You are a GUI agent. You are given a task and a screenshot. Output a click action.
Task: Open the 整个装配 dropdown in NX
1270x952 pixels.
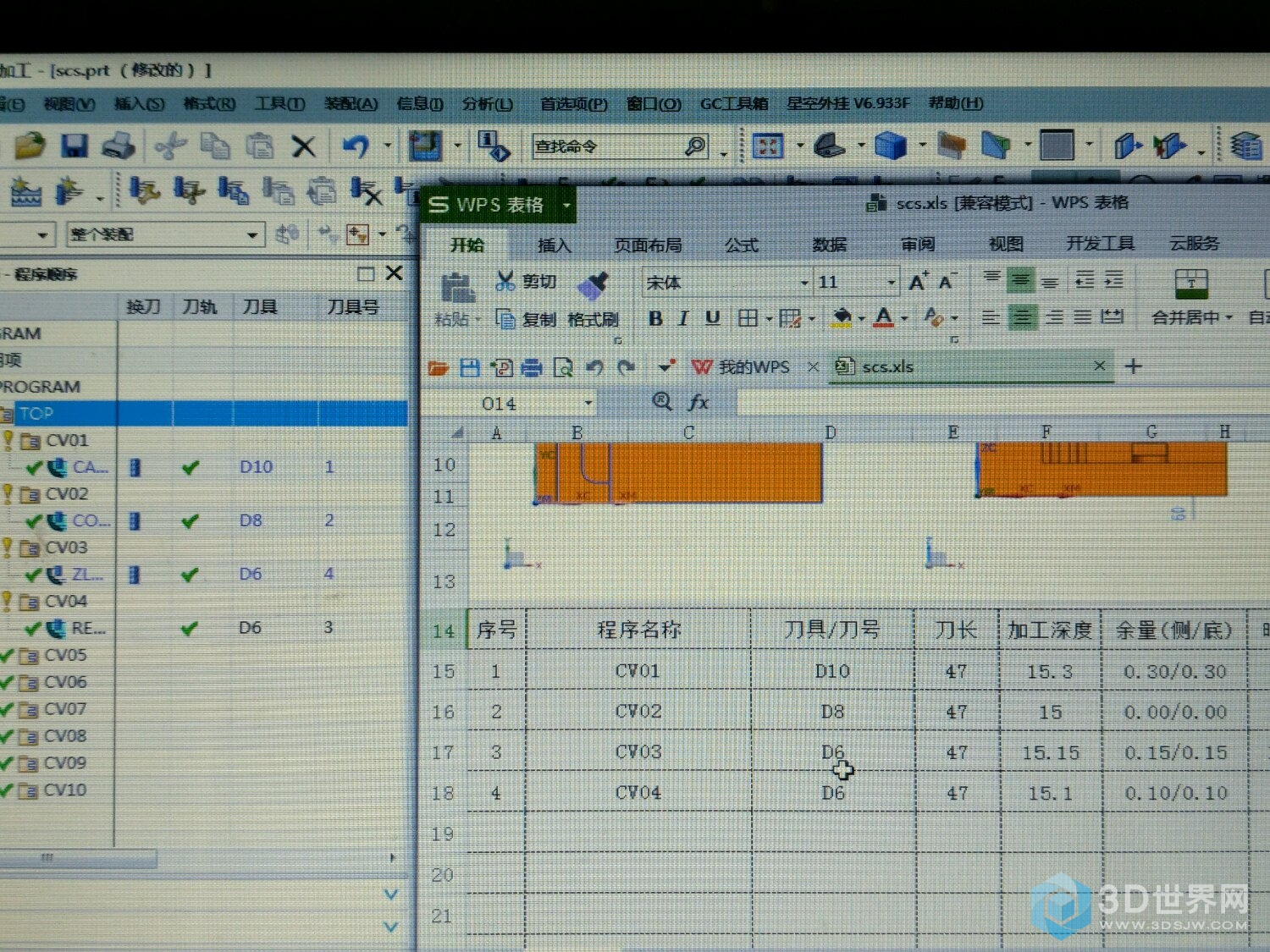tap(252, 234)
